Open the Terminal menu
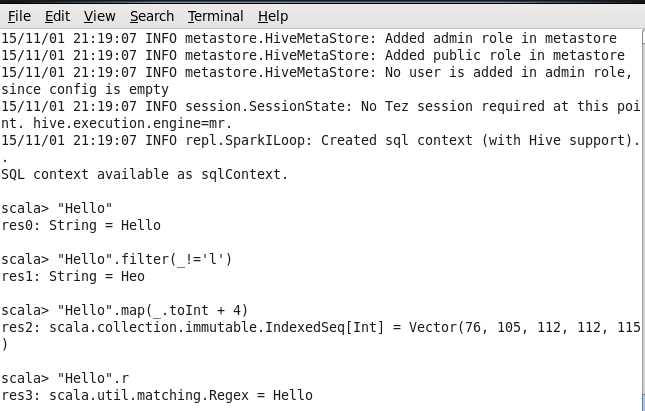 (x=215, y=16)
